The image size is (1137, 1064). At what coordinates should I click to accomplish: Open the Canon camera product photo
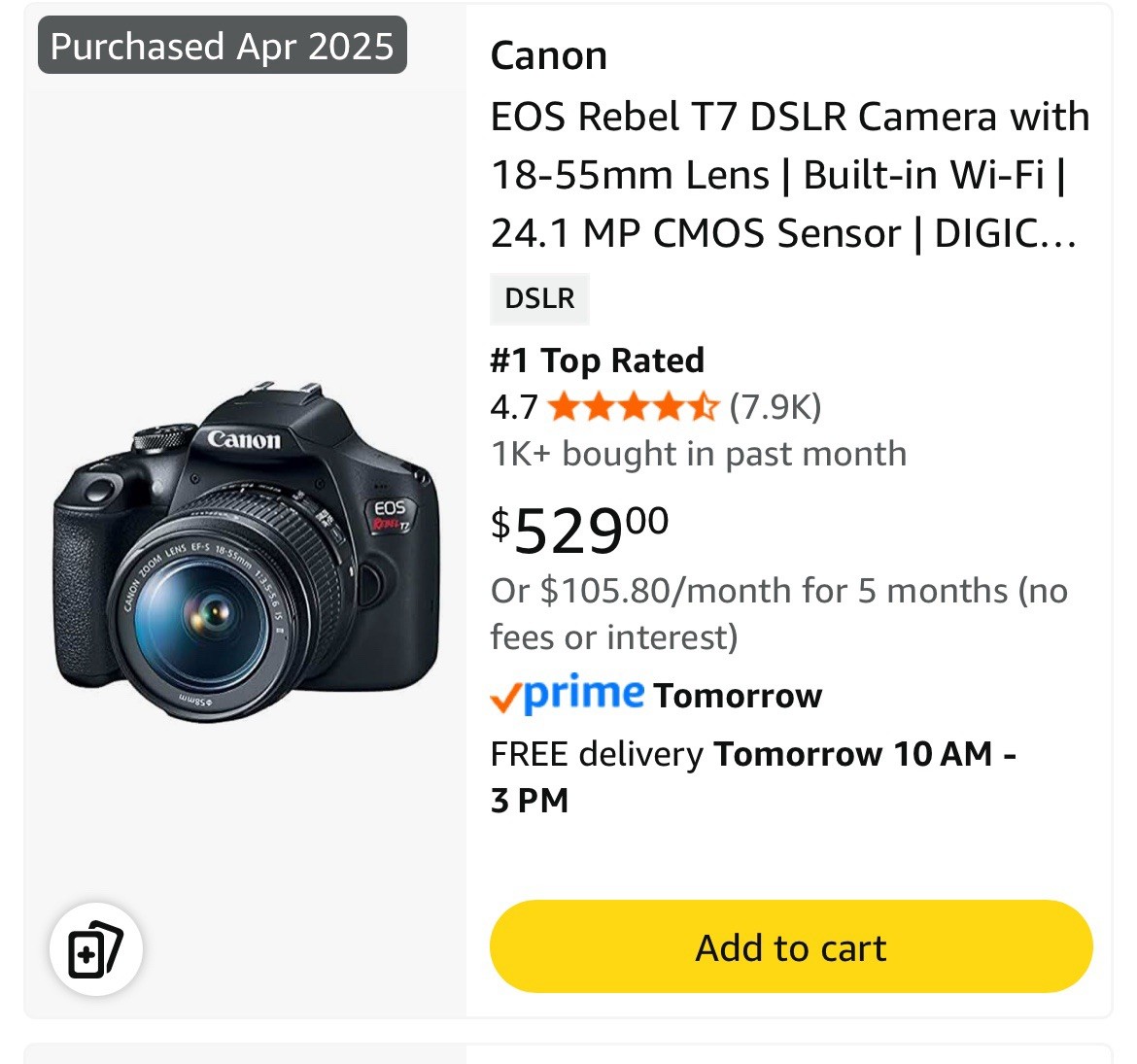pos(245,552)
